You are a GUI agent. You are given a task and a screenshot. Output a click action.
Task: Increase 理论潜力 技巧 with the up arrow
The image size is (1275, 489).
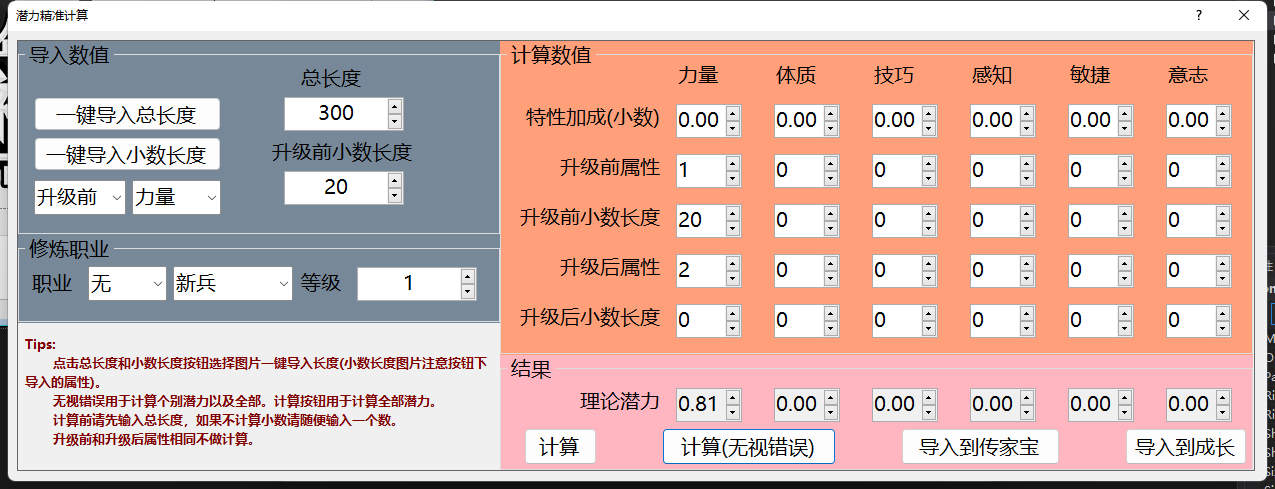(929, 397)
